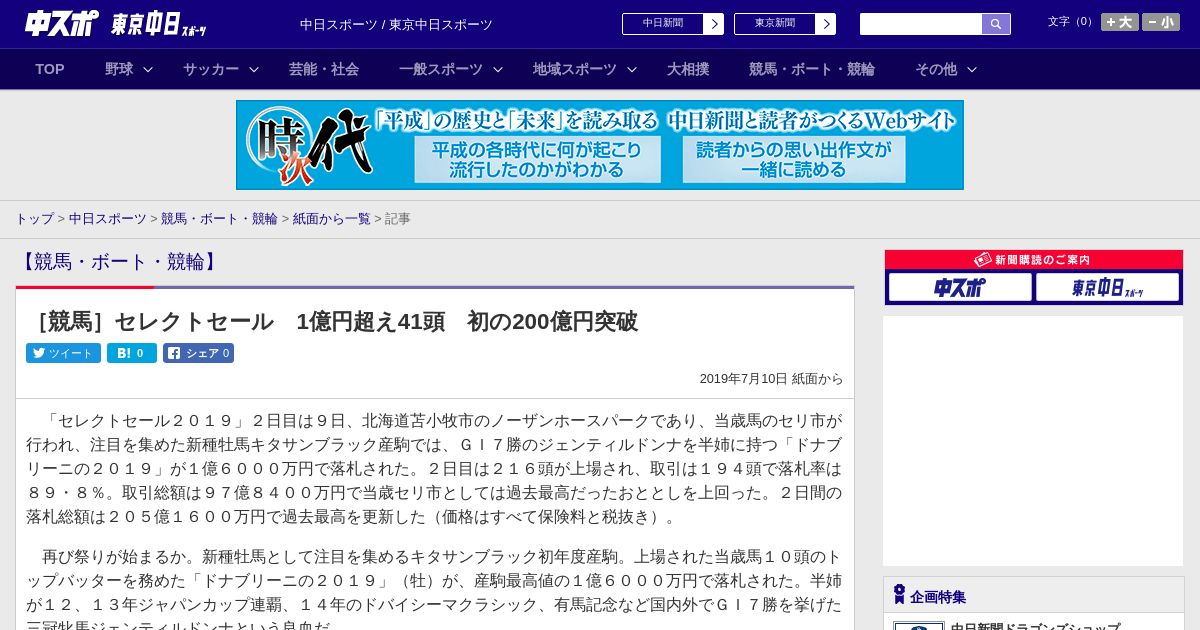Open the 大相撲 navigation item

click(x=688, y=69)
